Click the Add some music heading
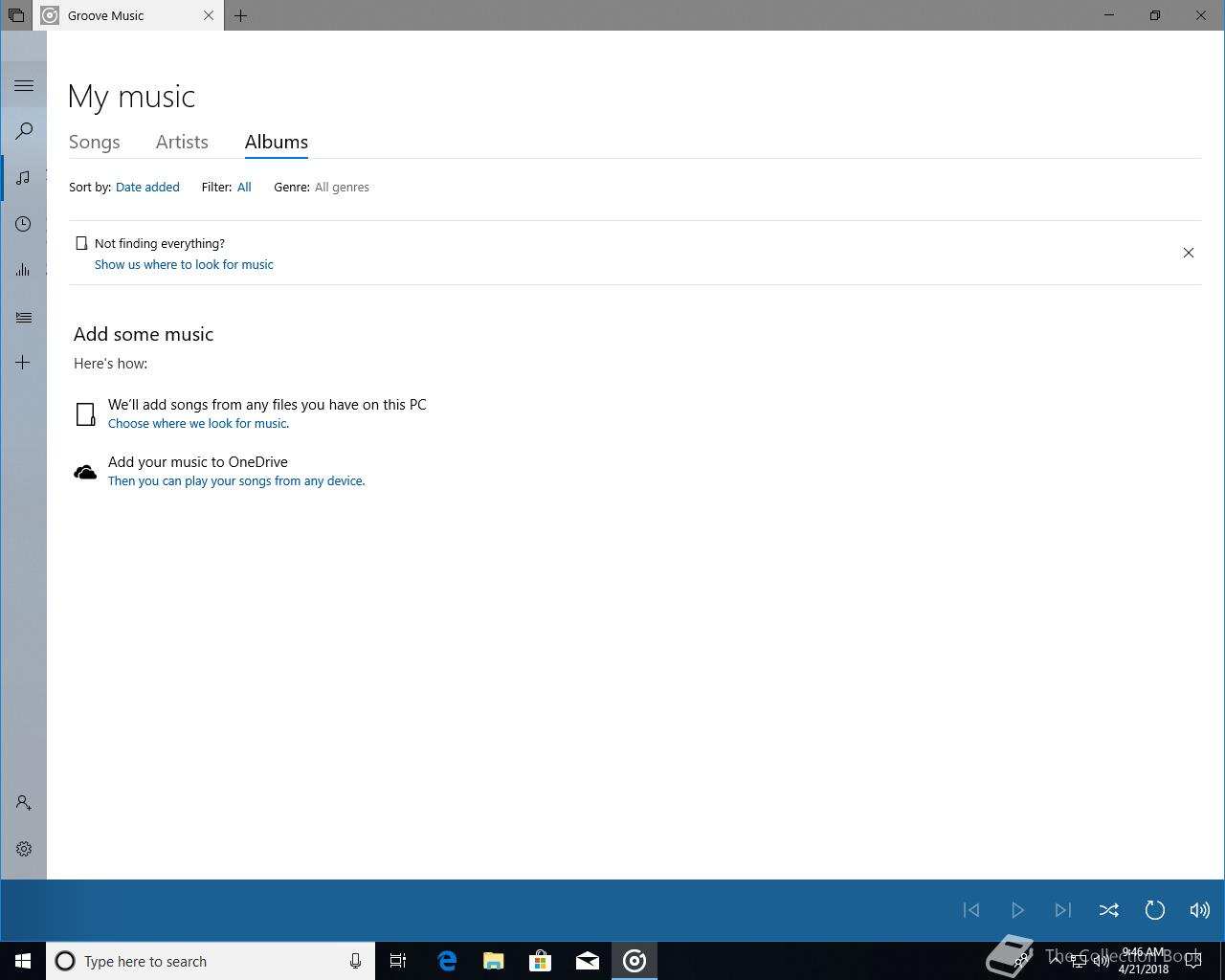This screenshot has height=980, width=1225. (x=144, y=334)
